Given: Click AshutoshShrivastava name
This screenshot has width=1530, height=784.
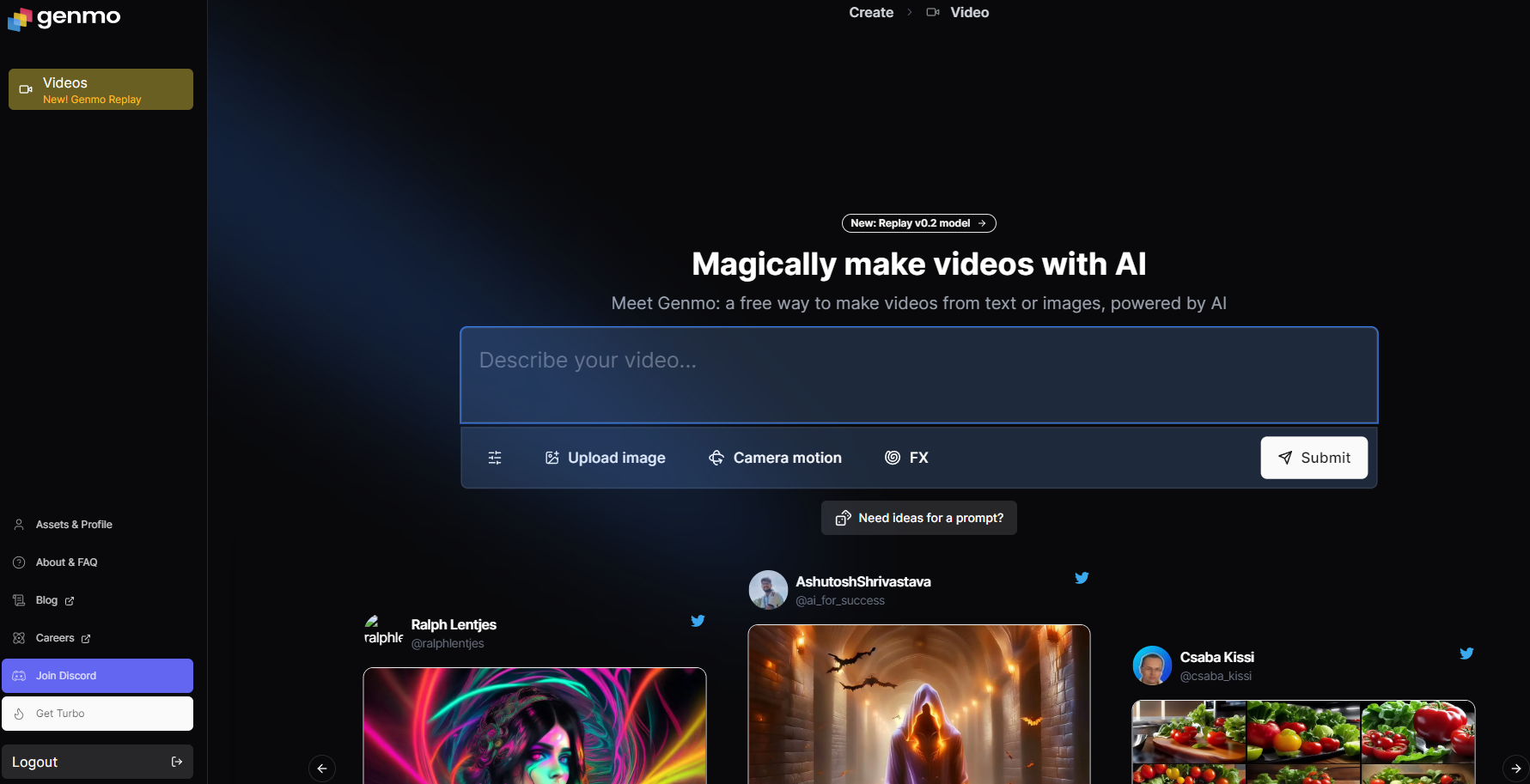Looking at the screenshot, I should pos(863,581).
